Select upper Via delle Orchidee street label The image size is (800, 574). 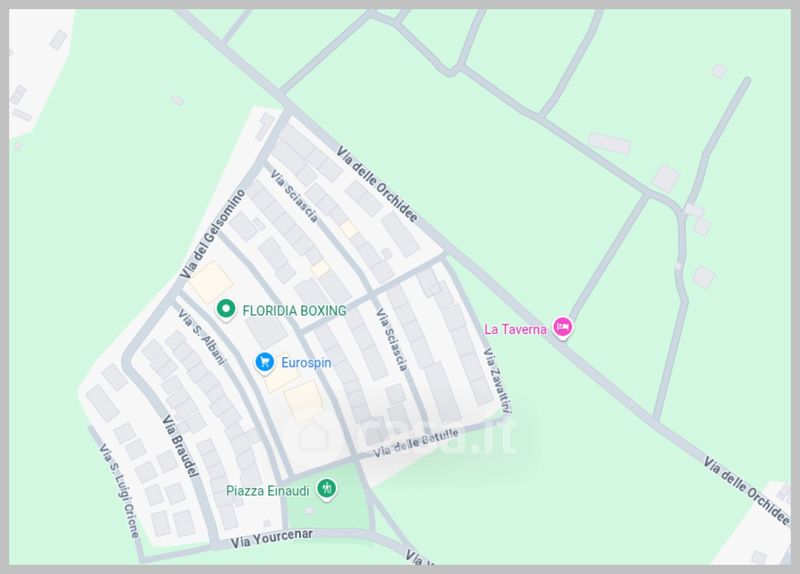tap(377, 184)
